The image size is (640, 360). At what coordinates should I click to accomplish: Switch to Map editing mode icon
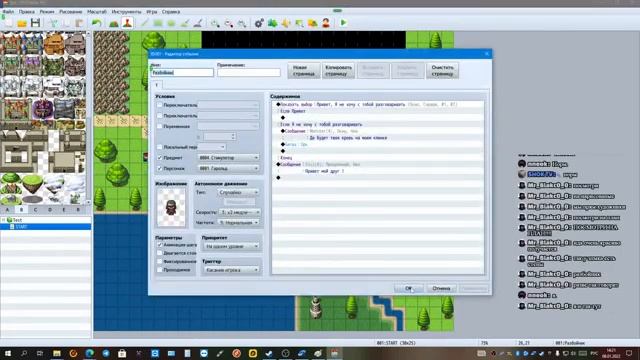[114, 23]
